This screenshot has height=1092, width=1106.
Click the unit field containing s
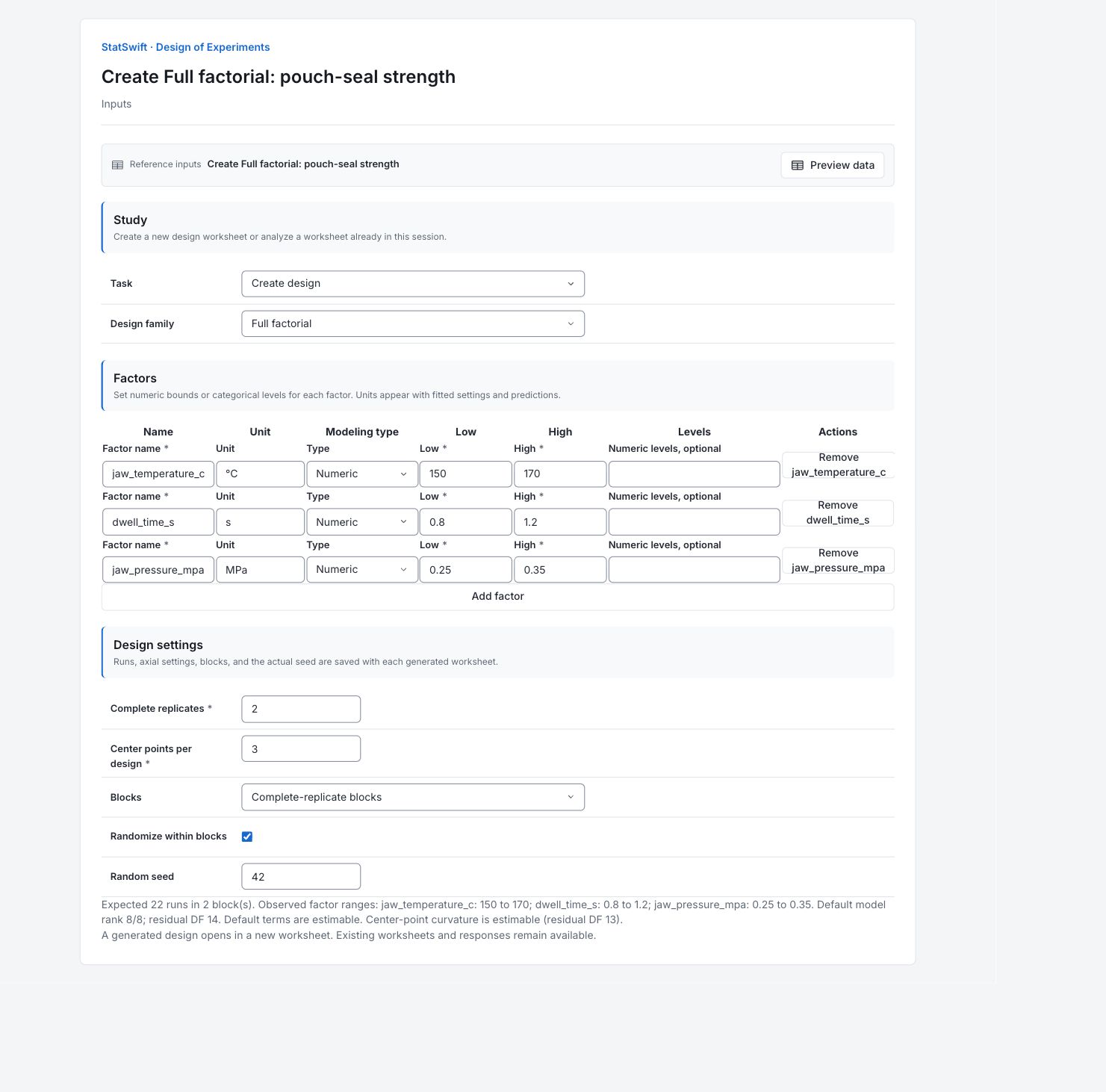[x=260, y=522]
